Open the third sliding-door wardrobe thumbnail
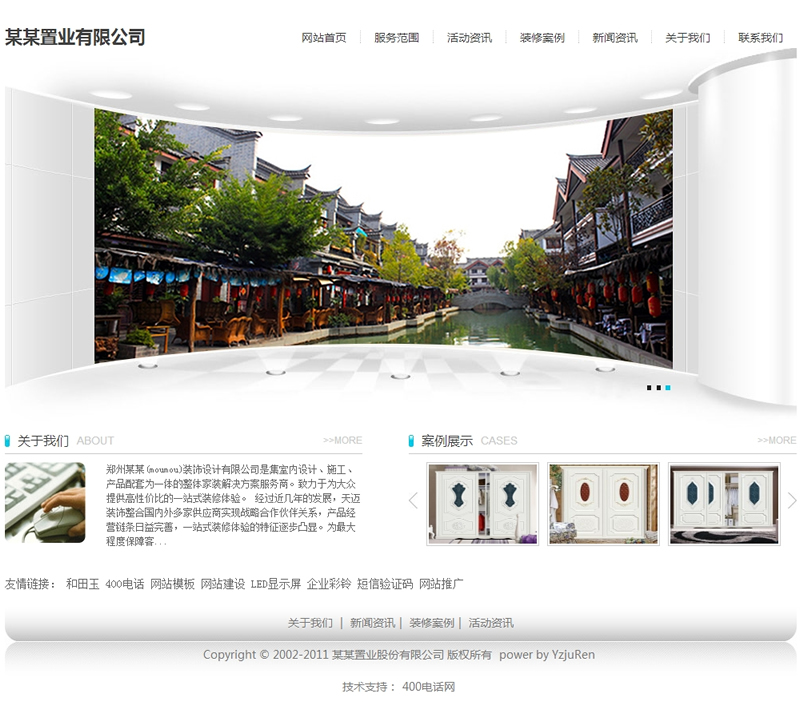Viewport: 800px width, 702px height. (x=724, y=503)
